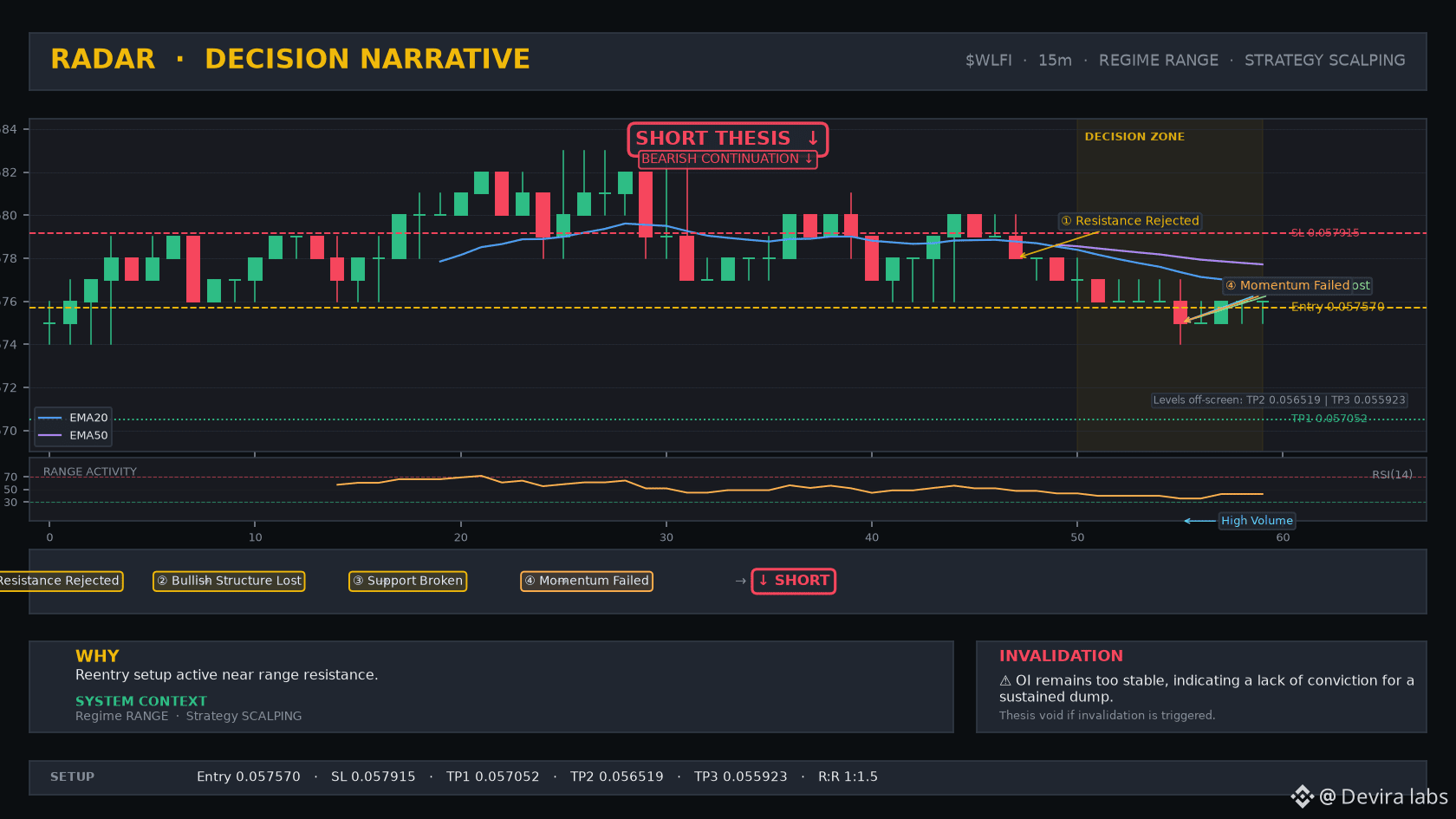This screenshot has width=1456, height=819.
Task: Click the x-axis tick labeled 50
Action: (x=1077, y=537)
